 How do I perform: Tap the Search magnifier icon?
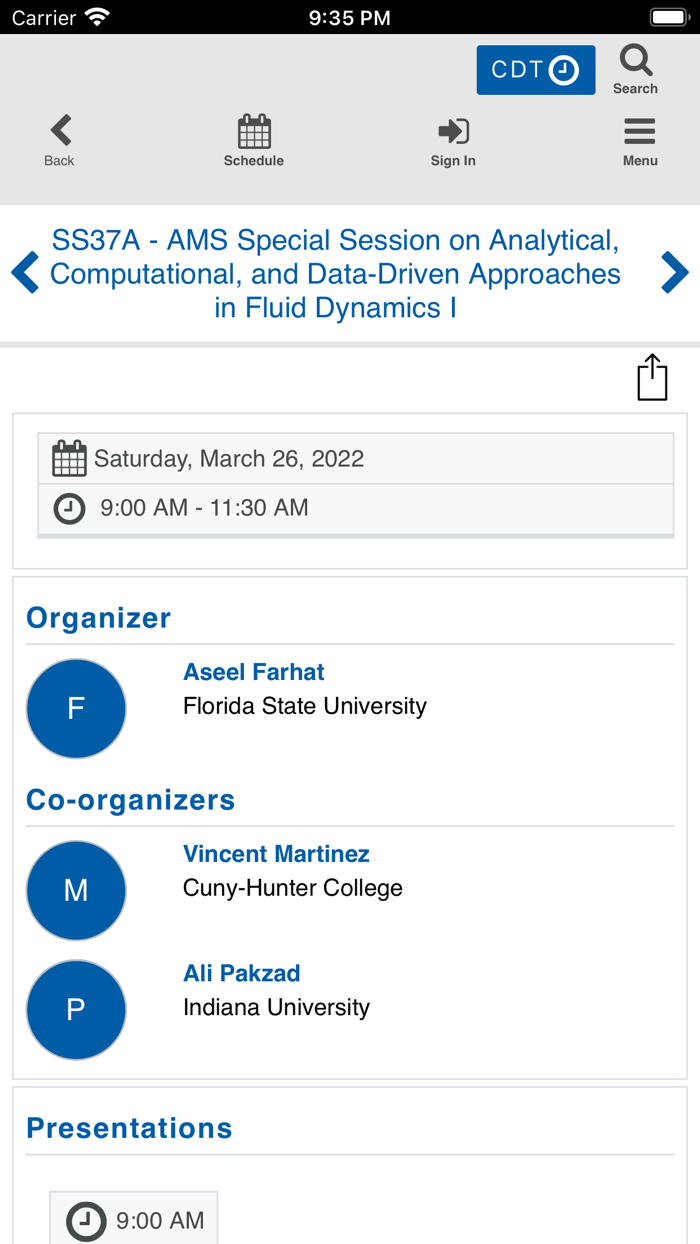[635, 62]
